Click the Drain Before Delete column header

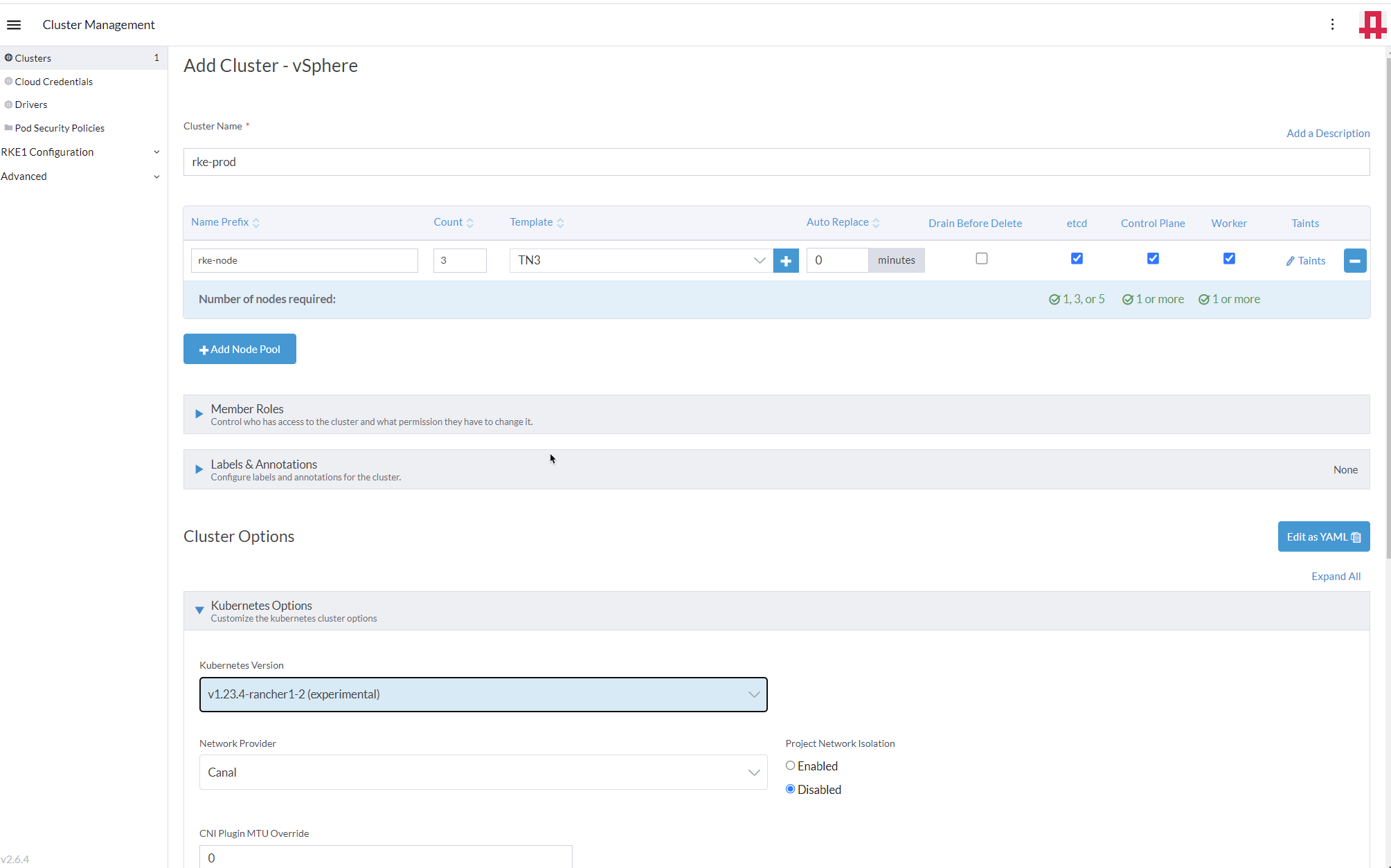tap(975, 224)
